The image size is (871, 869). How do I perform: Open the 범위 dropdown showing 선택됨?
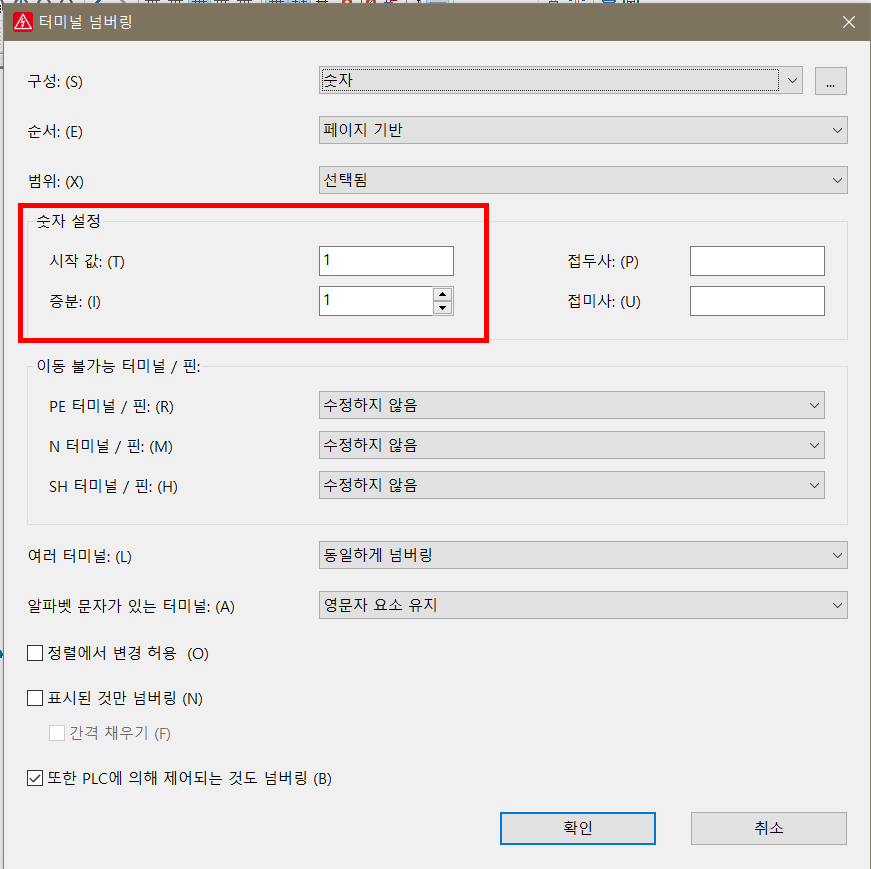pos(583,180)
